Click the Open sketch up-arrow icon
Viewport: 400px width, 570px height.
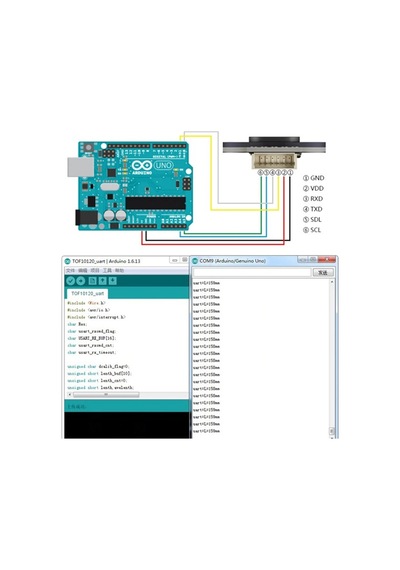click(103, 281)
